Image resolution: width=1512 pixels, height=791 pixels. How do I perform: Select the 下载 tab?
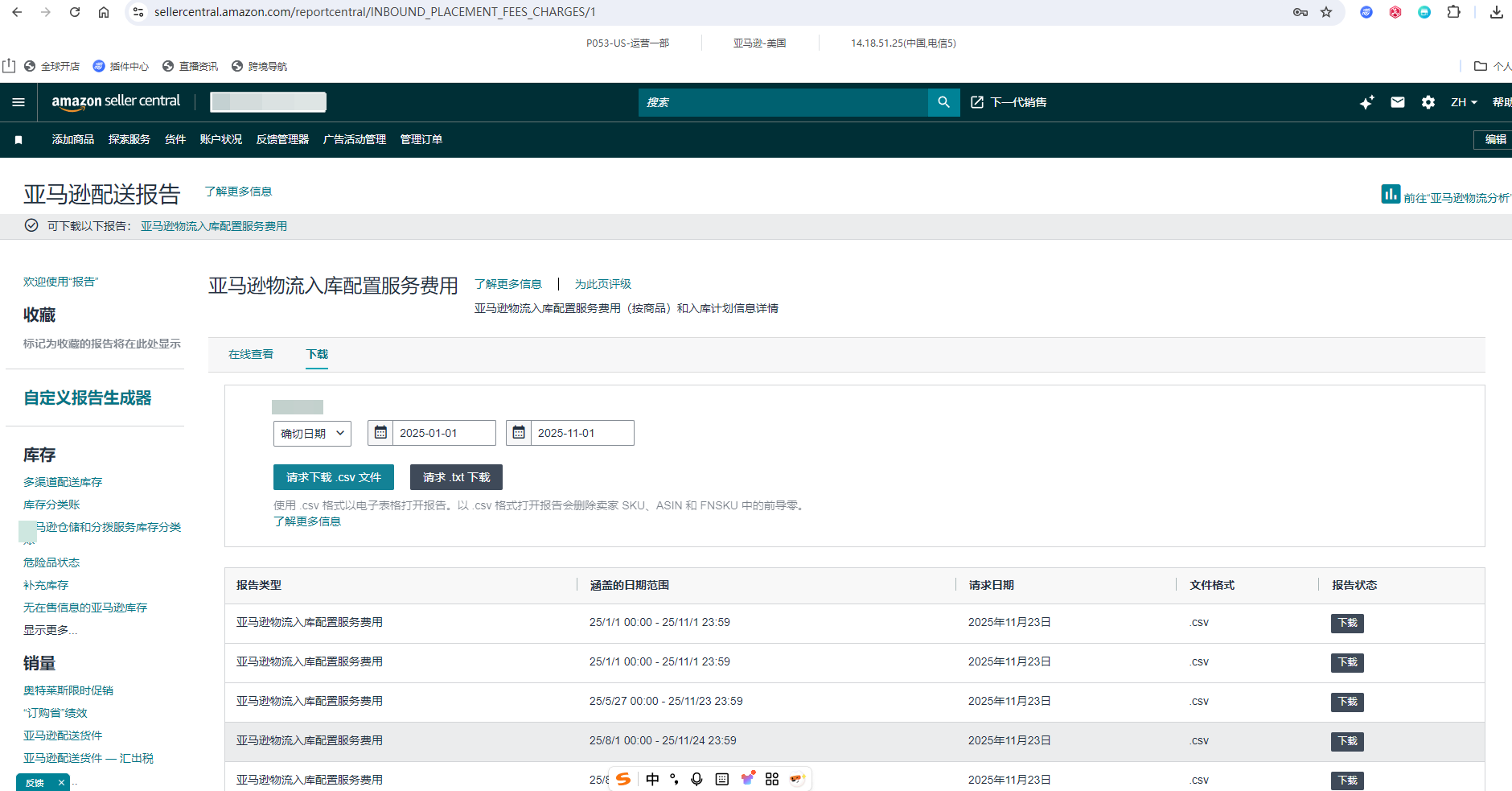point(317,354)
